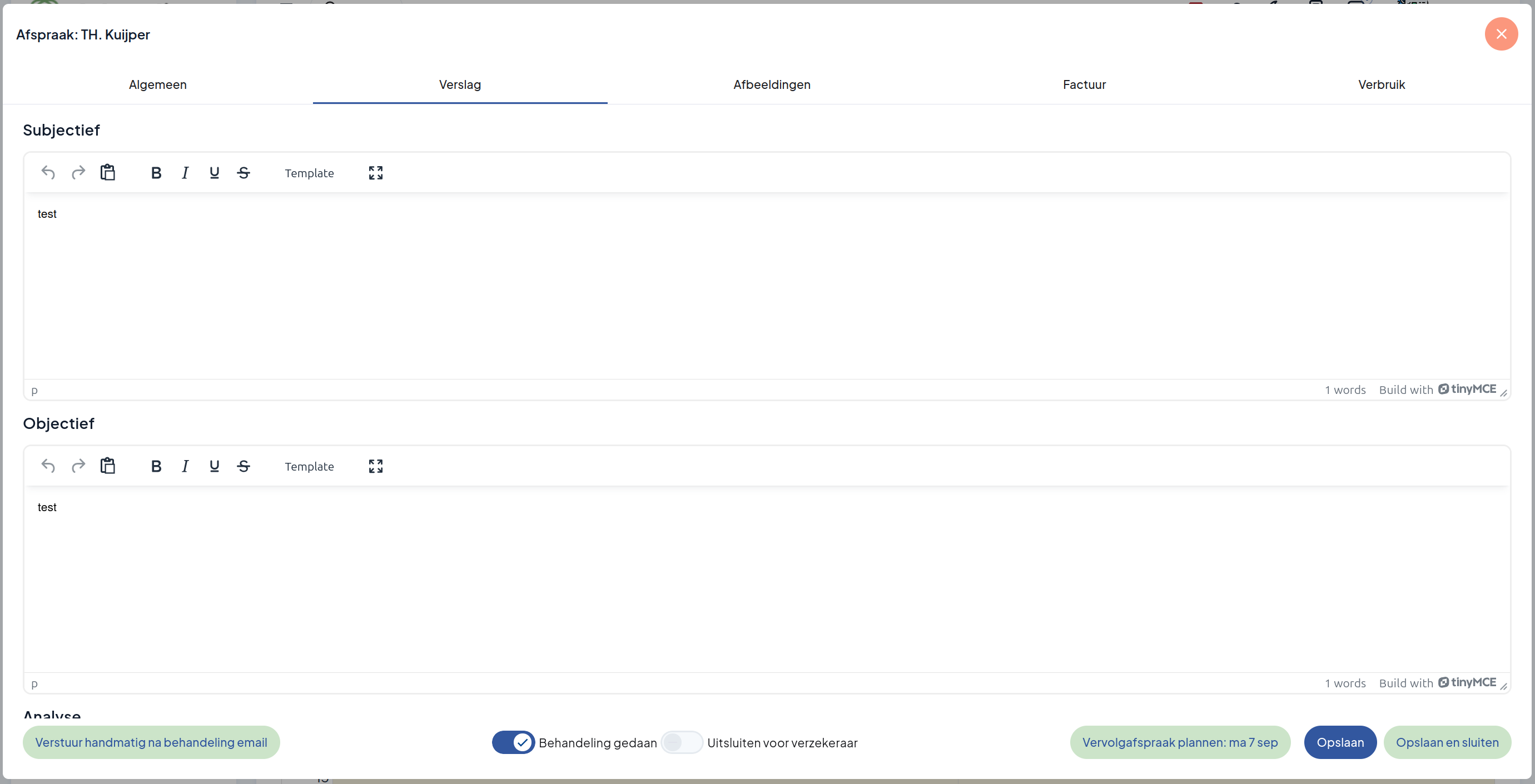Turn off the Behandeling gedaan switch
This screenshot has height=784, width=1535.
click(x=513, y=742)
